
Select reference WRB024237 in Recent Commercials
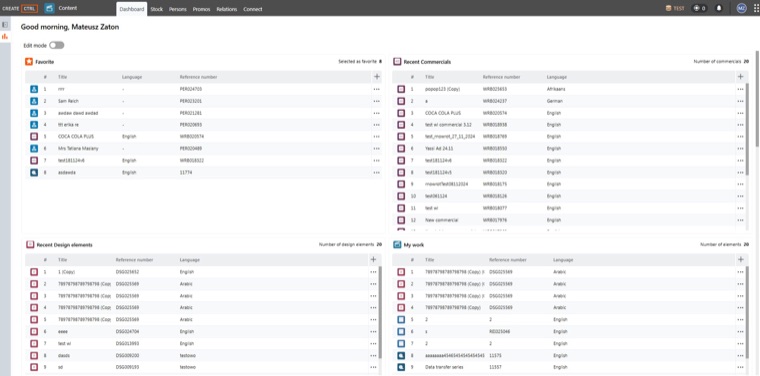(x=494, y=101)
